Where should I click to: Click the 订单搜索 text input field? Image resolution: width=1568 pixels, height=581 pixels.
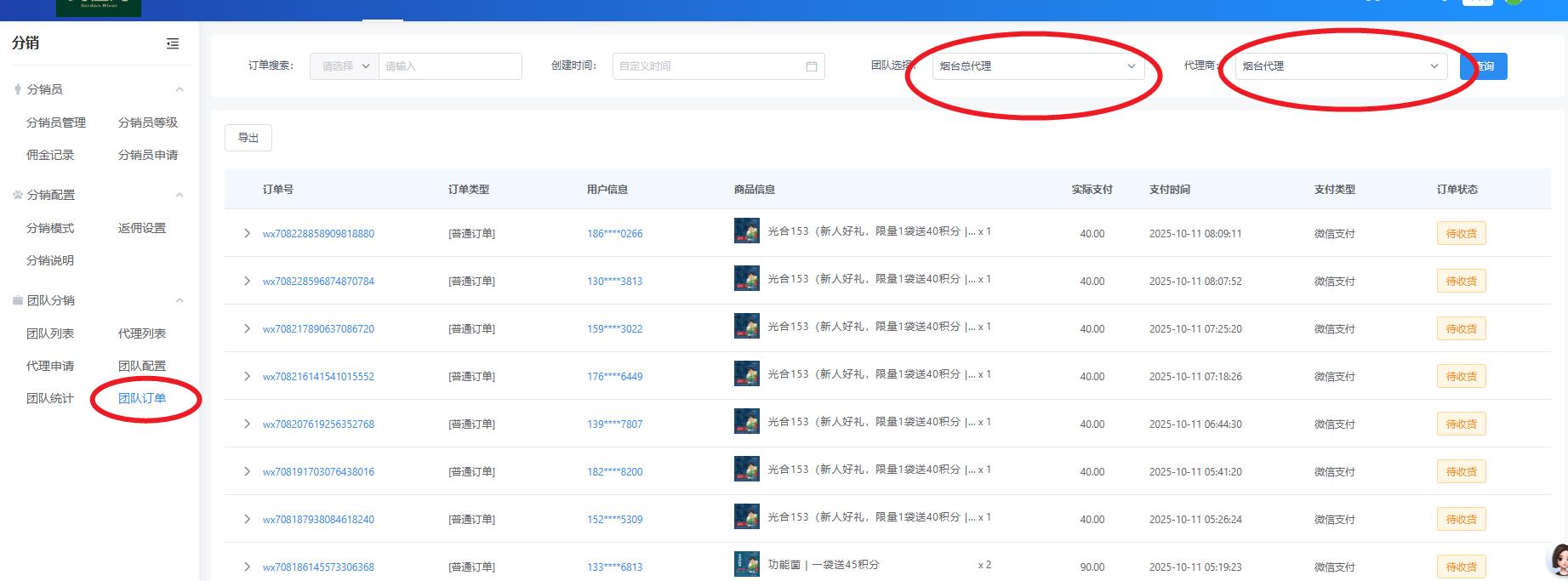(x=449, y=66)
